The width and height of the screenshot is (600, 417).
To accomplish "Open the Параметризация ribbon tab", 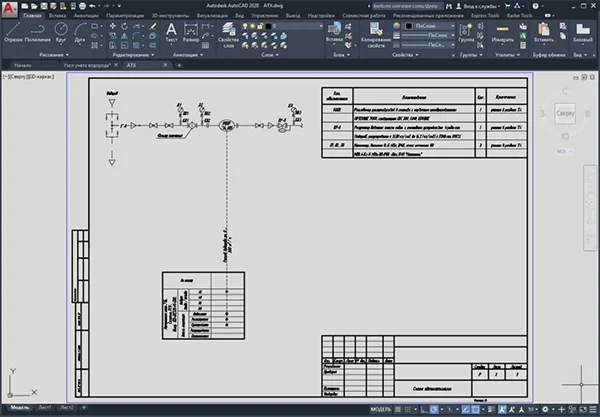I will click(125, 16).
